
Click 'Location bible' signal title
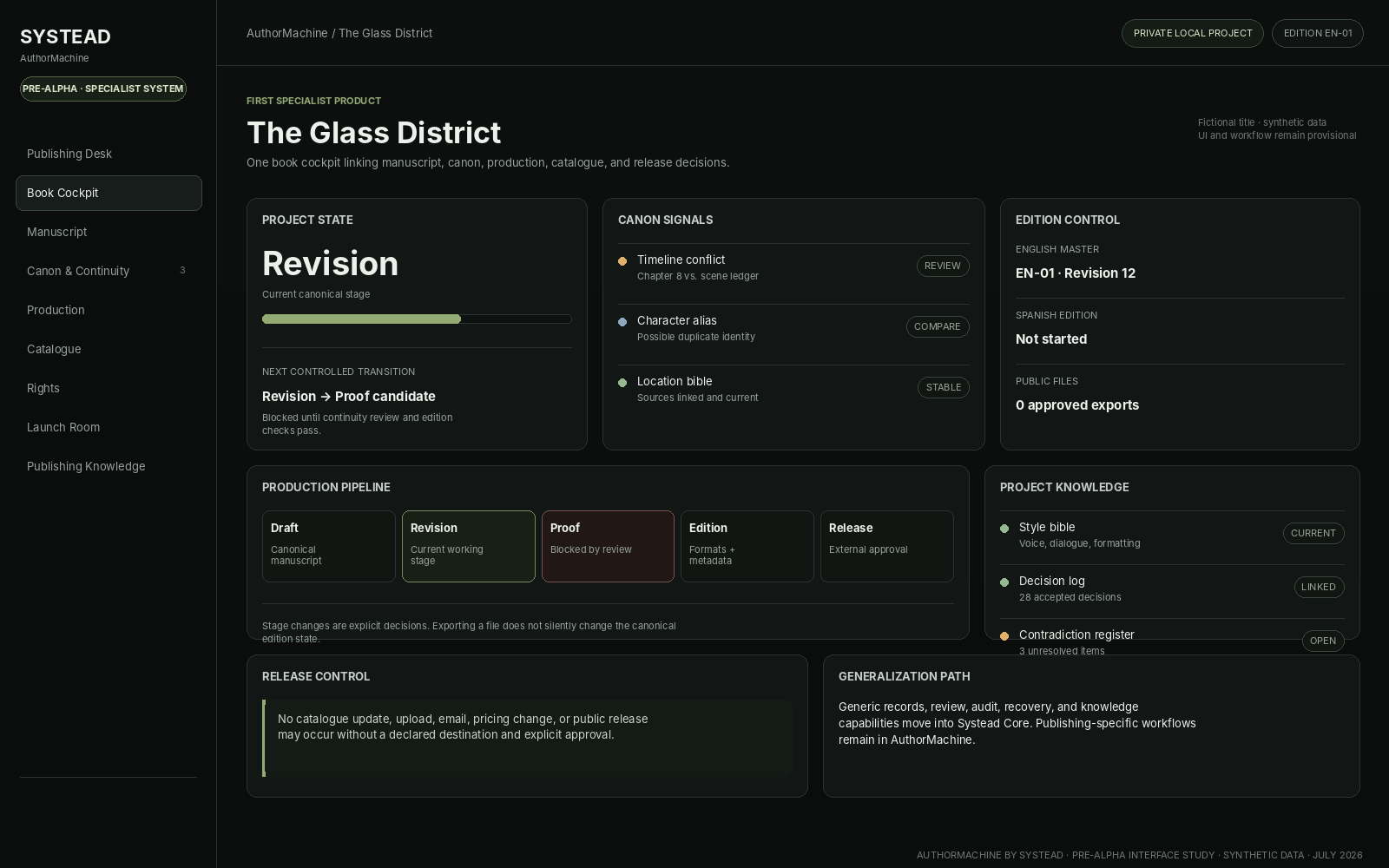[x=675, y=381]
